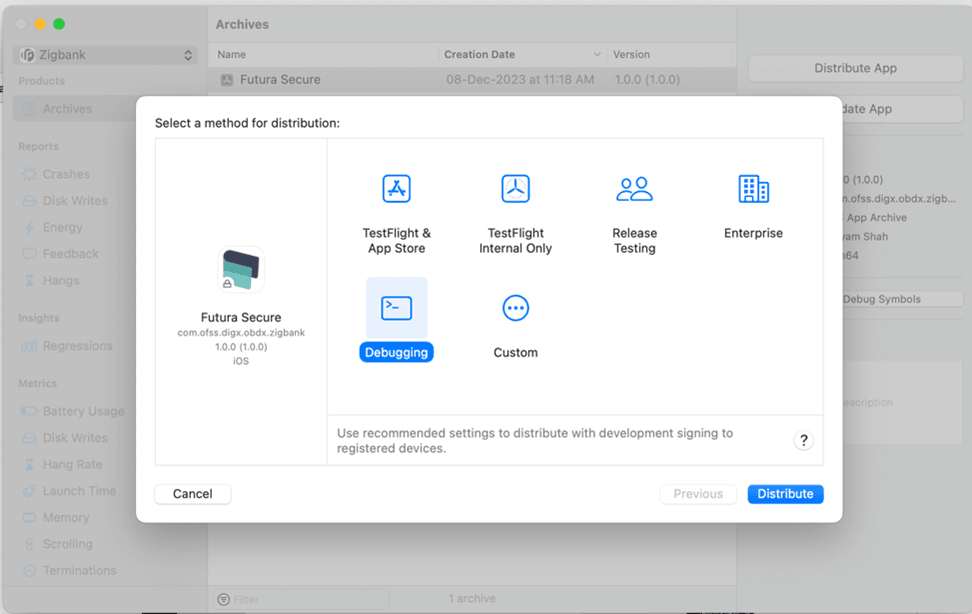The width and height of the screenshot is (972, 614).
Task: Click the green zoom window button
Action: pos(59,24)
